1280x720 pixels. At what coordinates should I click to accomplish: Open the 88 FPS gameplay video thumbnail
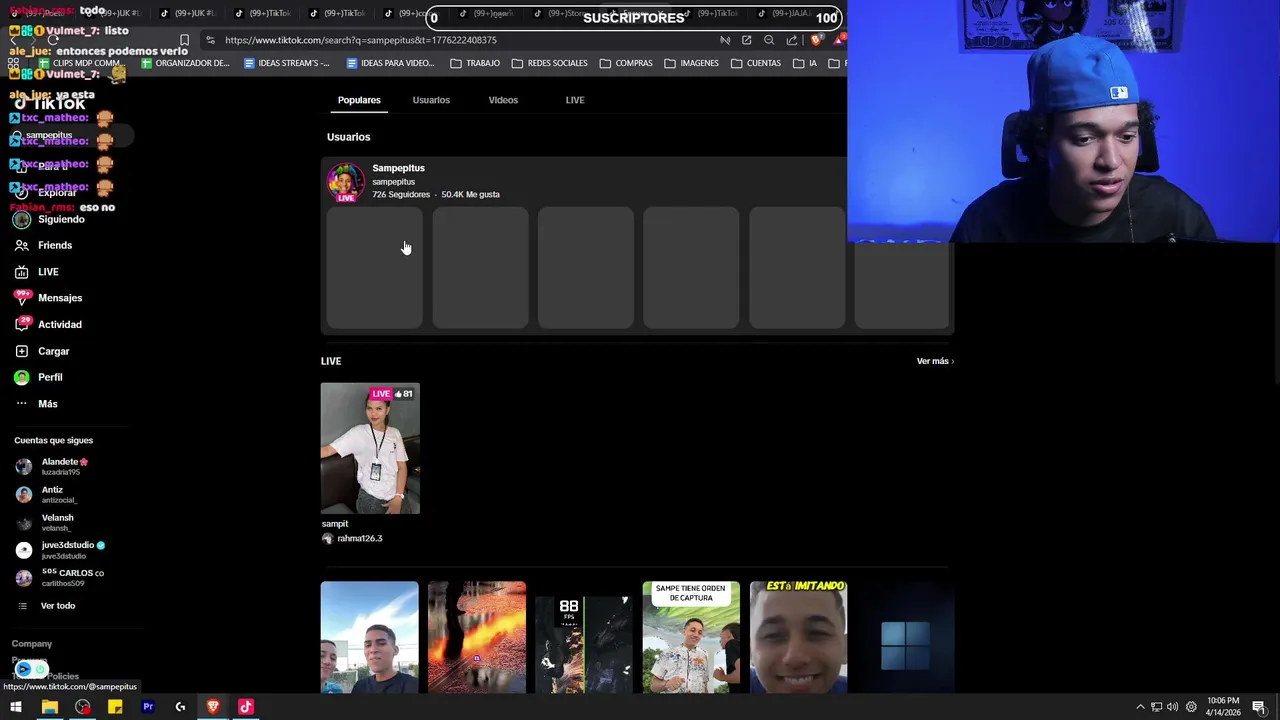tap(584, 637)
